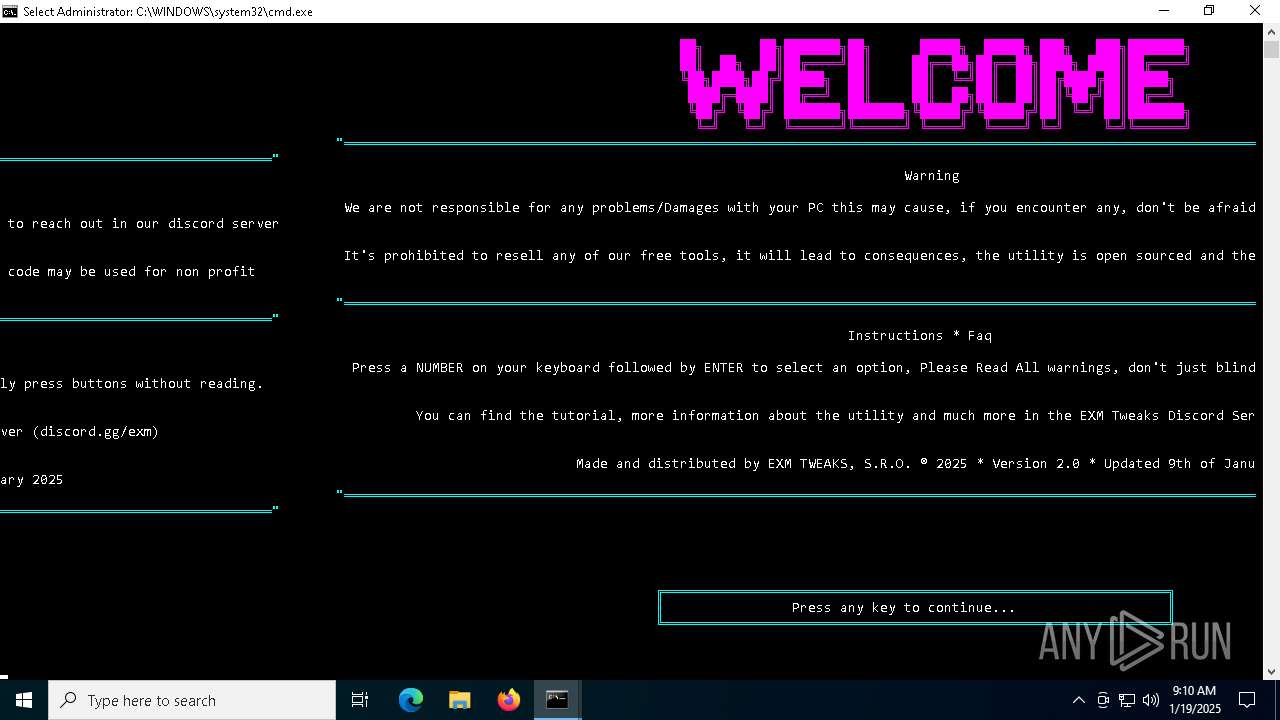
Task: Click the 'Made and distributed by EXM TWEAKS' line
Action: [x=915, y=464]
